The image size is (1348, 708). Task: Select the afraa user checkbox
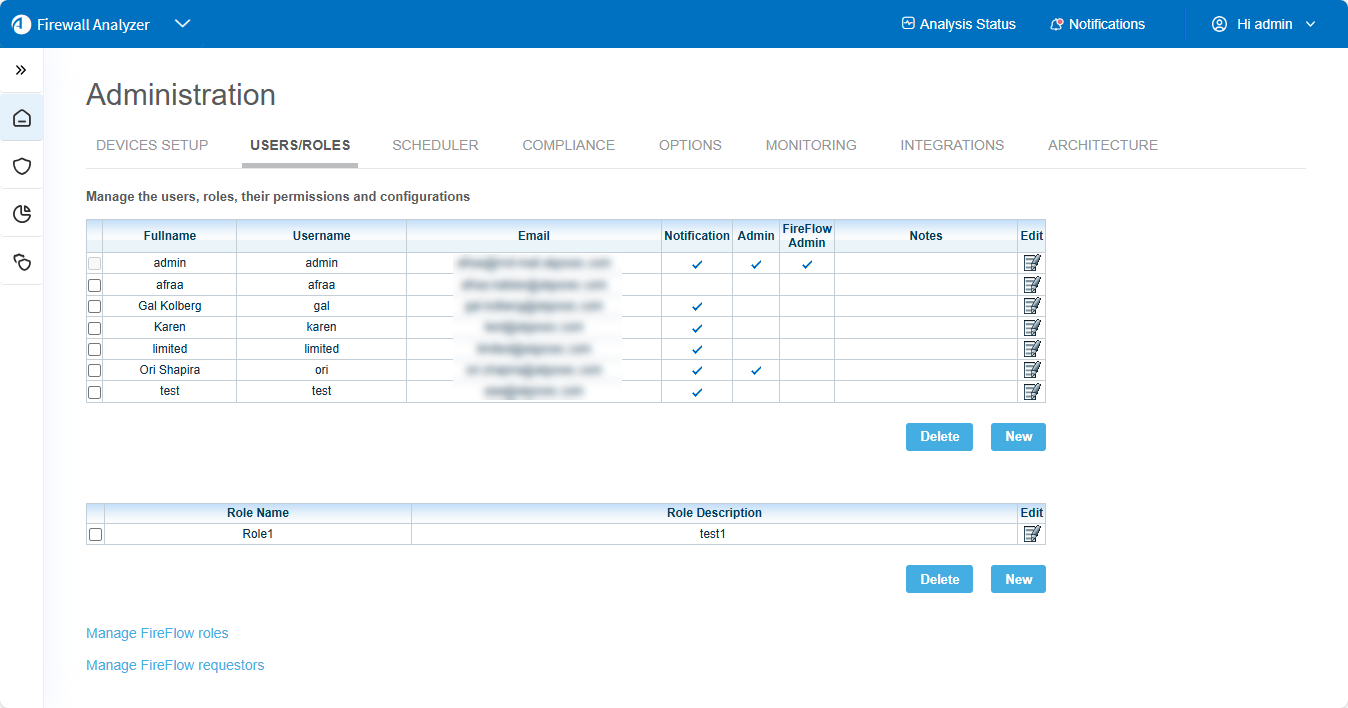[95, 285]
